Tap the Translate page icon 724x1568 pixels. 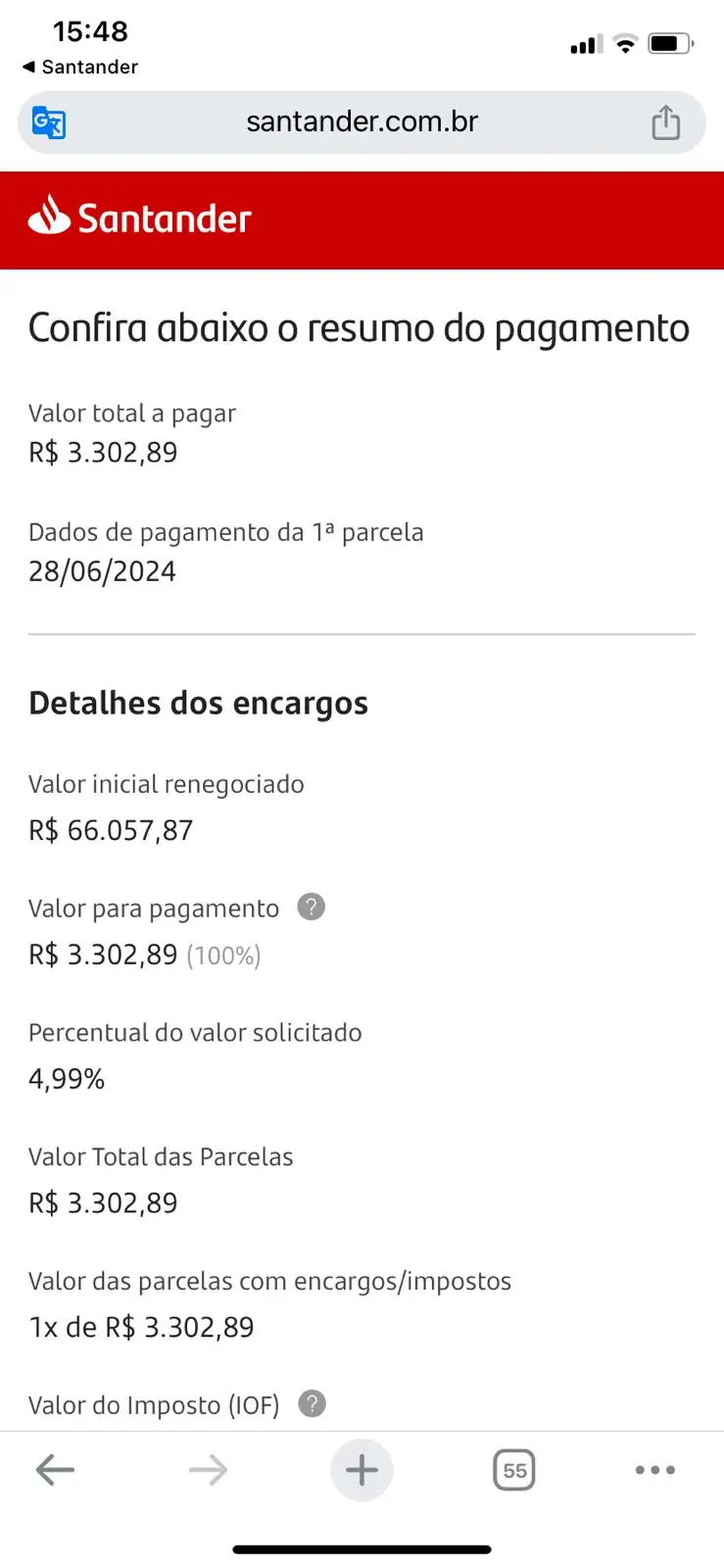pos(49,122)
